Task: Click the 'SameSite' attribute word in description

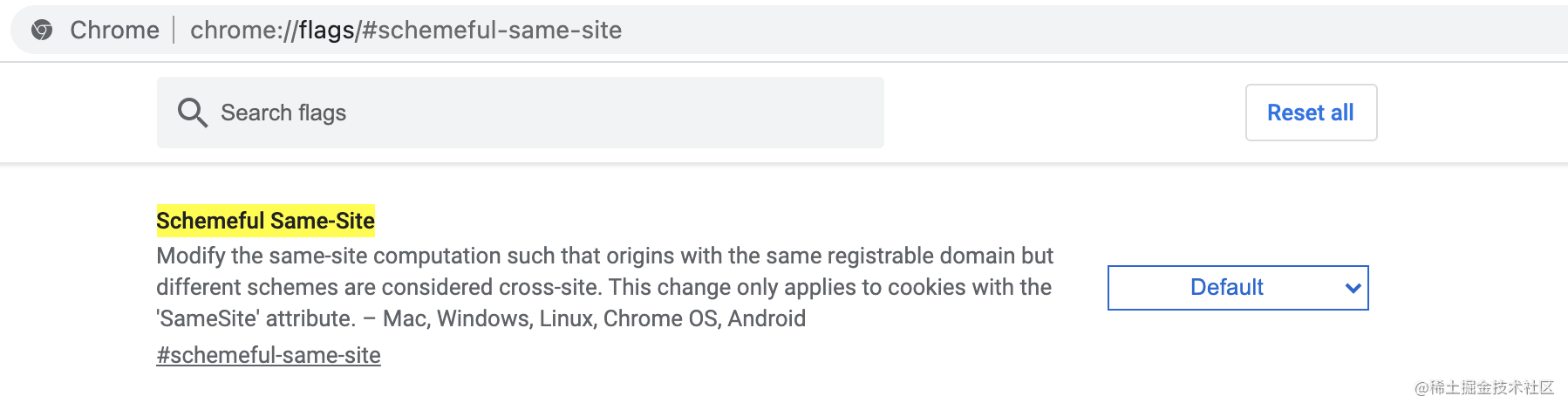Action: click(x=208, y=318)
